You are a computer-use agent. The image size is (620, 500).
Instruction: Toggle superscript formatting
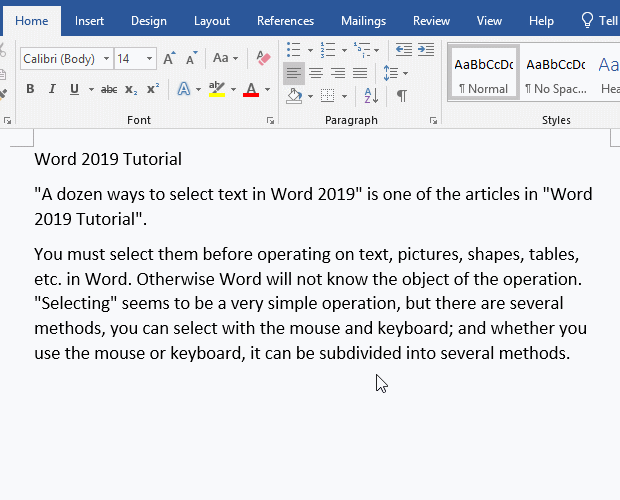pyautogui.click(x=153, y=89)
